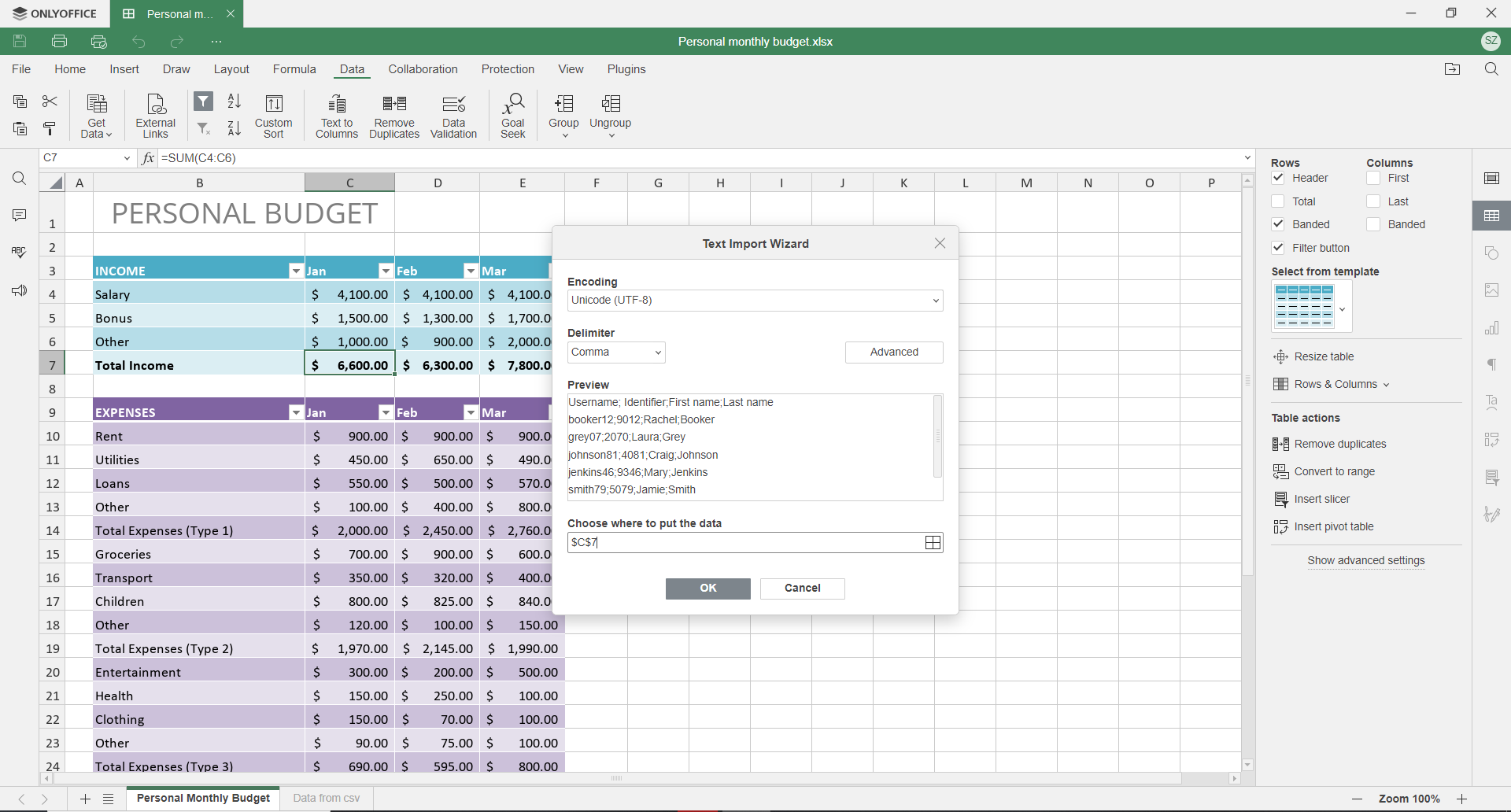Switch to the Insert tab

pos(124,69)
